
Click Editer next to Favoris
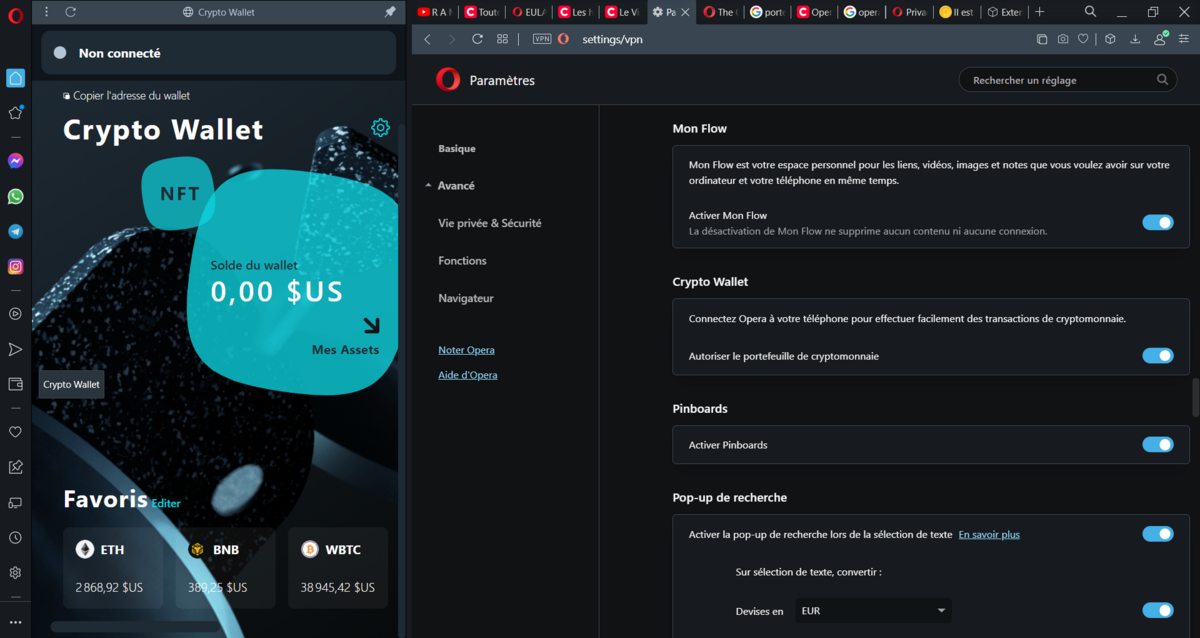coord(166,503)
